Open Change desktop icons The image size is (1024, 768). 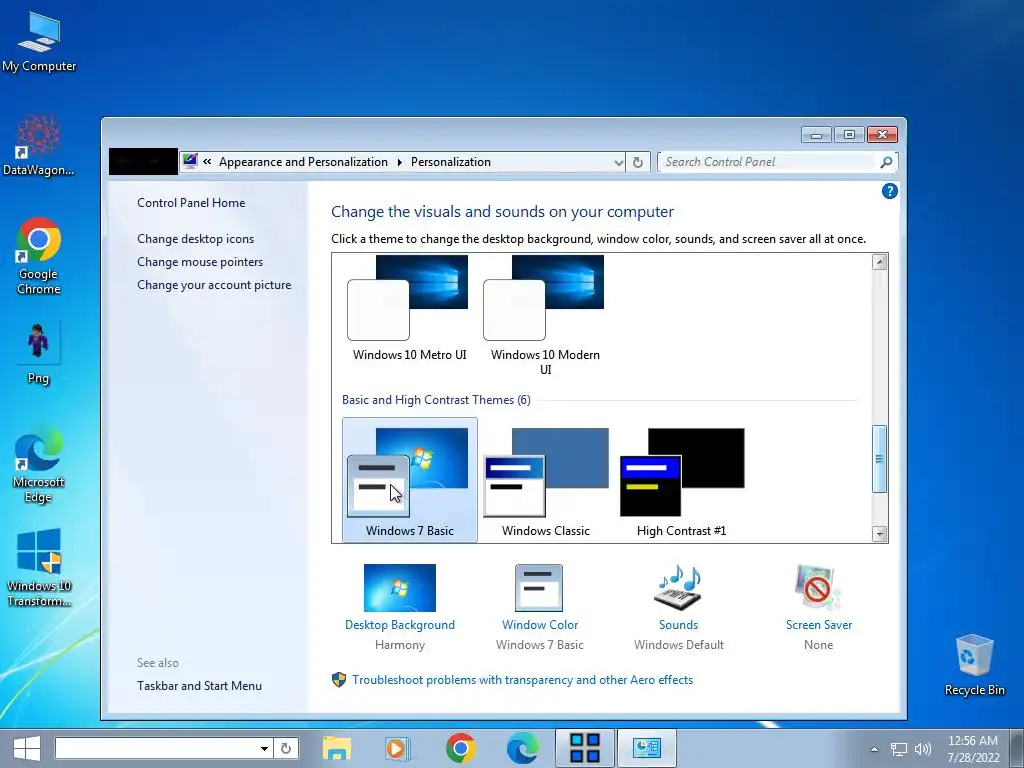(x=195, y=239)
